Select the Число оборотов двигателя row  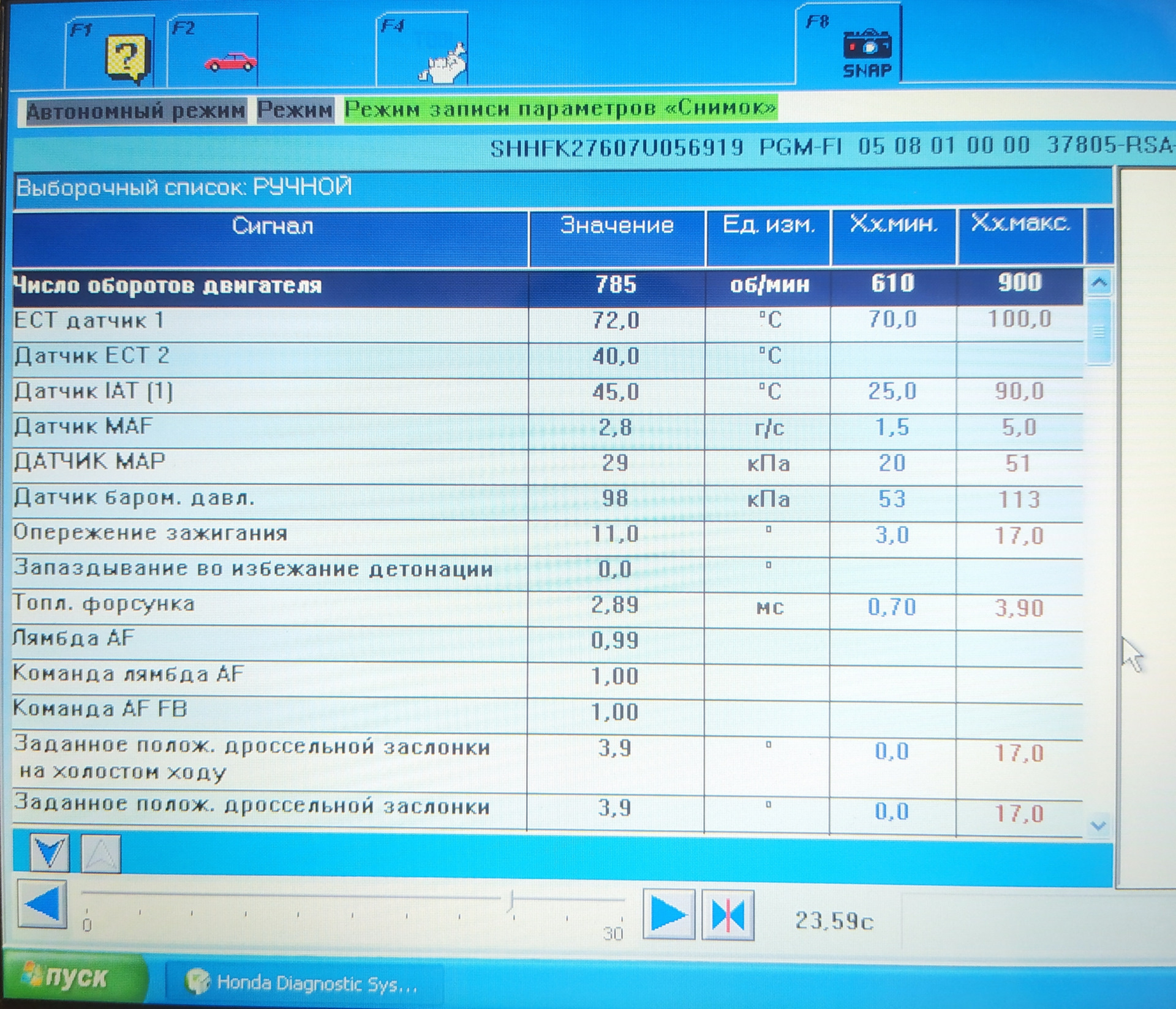coord(548,287)
